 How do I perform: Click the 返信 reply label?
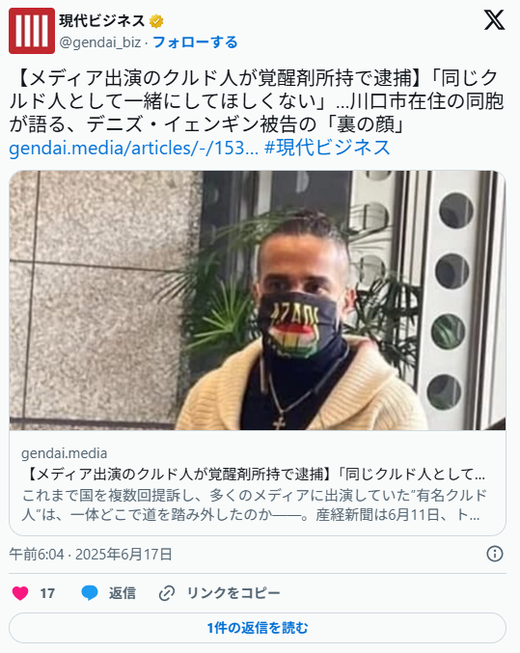122,593
